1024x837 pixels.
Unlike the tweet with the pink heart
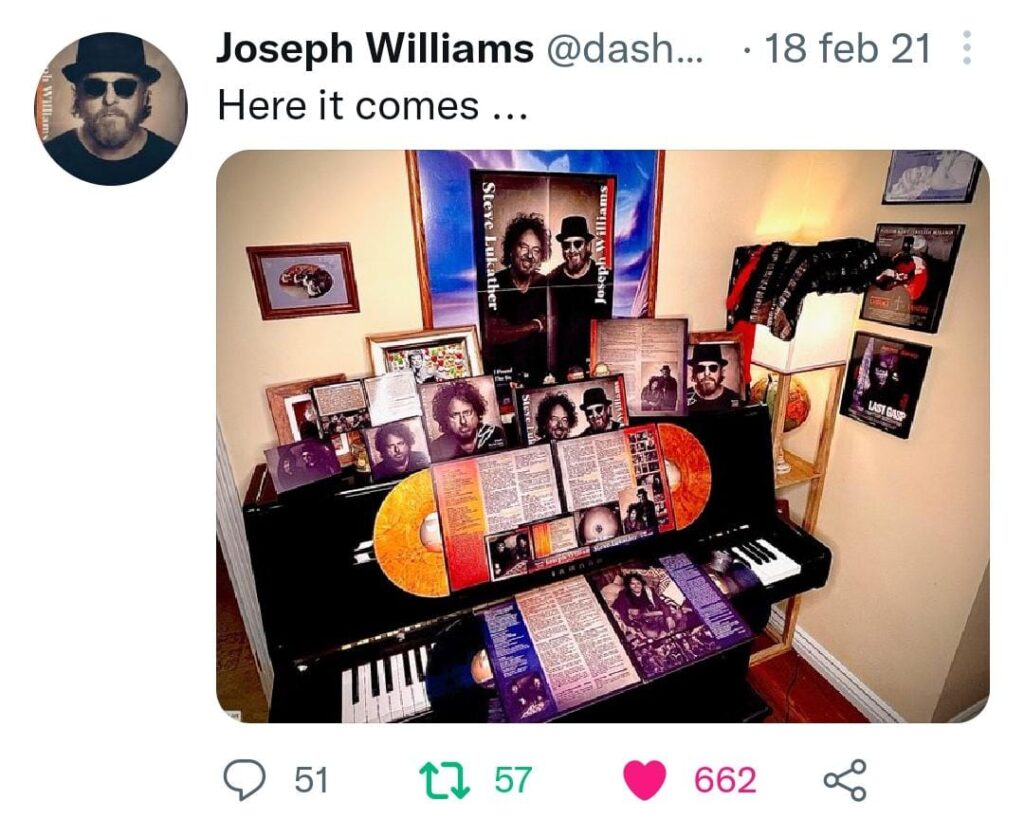(645, 780)
